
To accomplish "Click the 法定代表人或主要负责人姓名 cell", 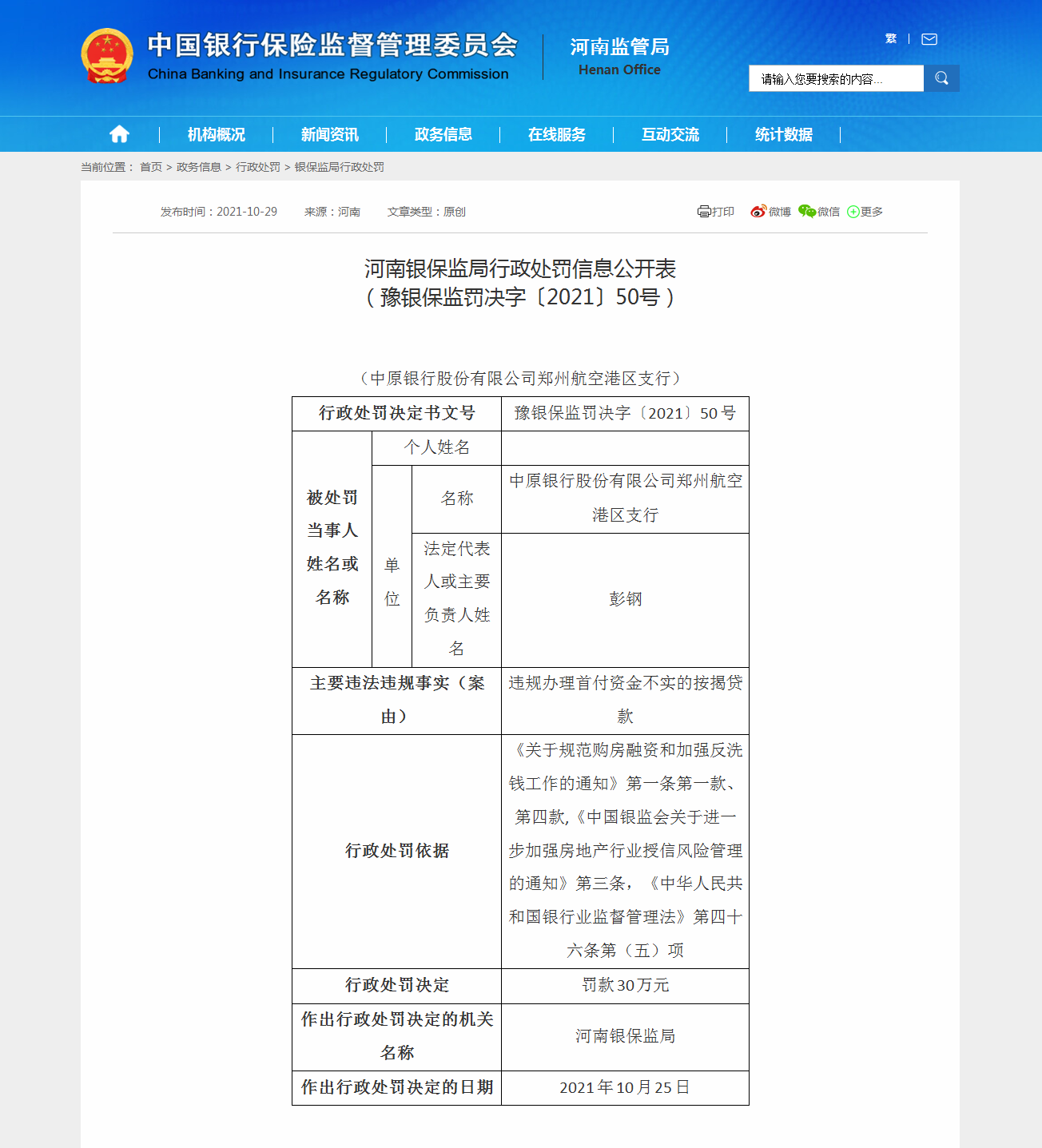I will click(456, 600).
